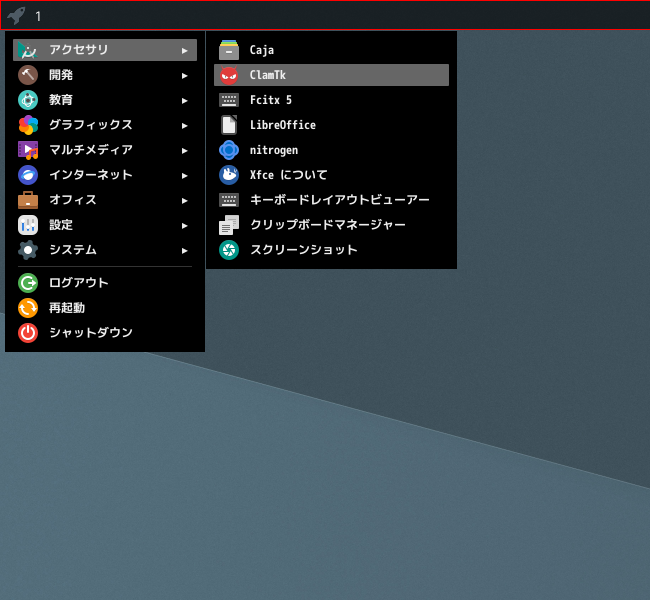
Task: Open the 開発 menu category
Action: [105, 75]
